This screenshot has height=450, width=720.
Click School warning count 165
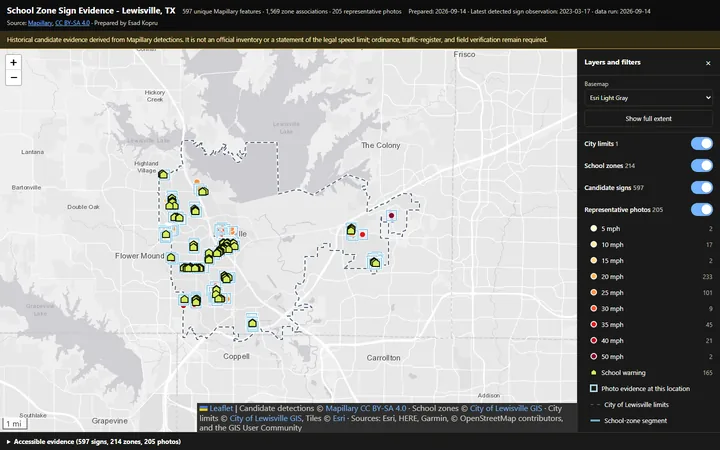[707, 372]
